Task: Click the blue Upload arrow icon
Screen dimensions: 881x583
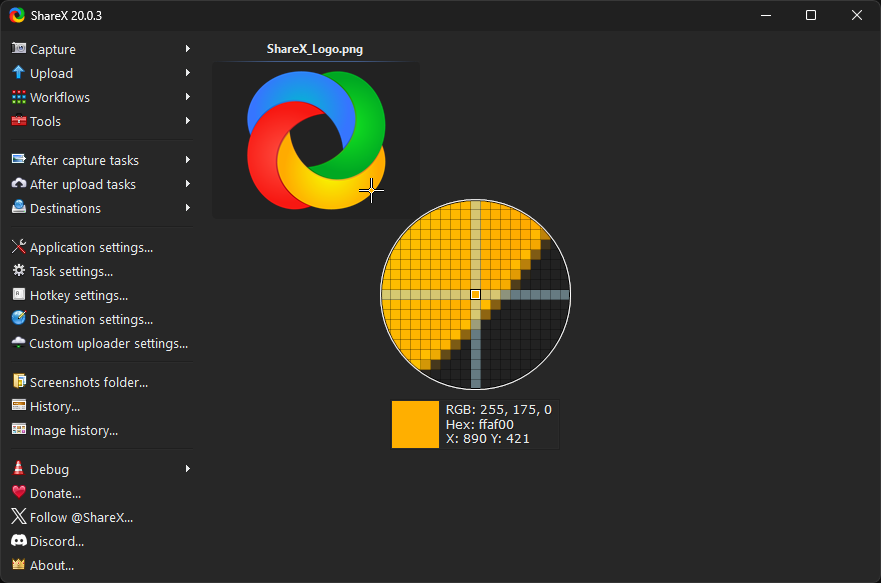Action: [19, 72]
